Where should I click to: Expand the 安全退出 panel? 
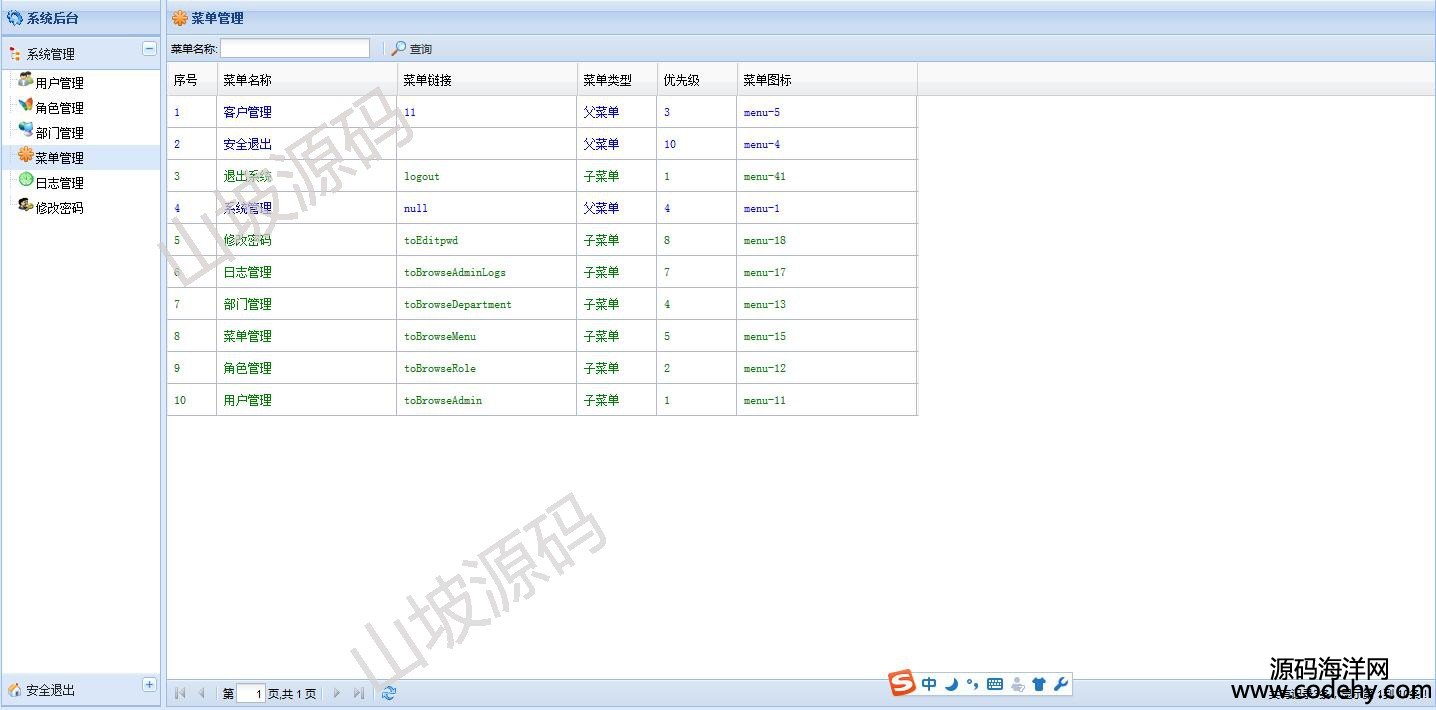[x=149, y=685]
